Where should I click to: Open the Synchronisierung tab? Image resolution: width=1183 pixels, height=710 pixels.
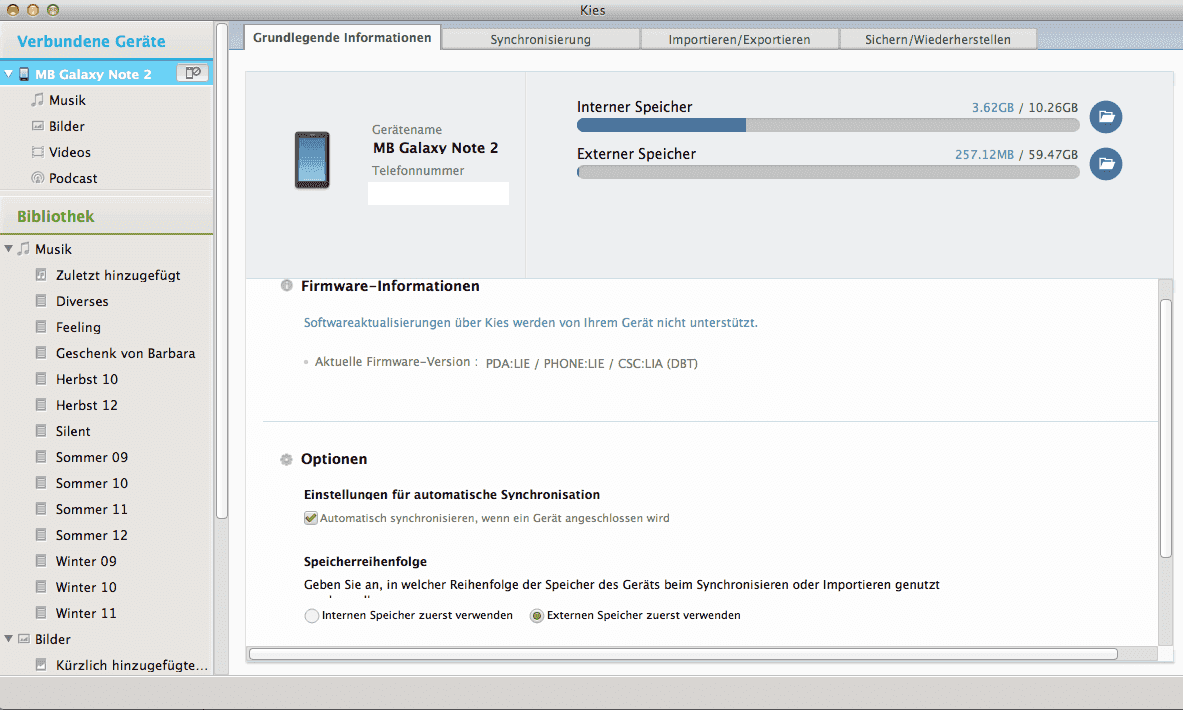[541, 39]
